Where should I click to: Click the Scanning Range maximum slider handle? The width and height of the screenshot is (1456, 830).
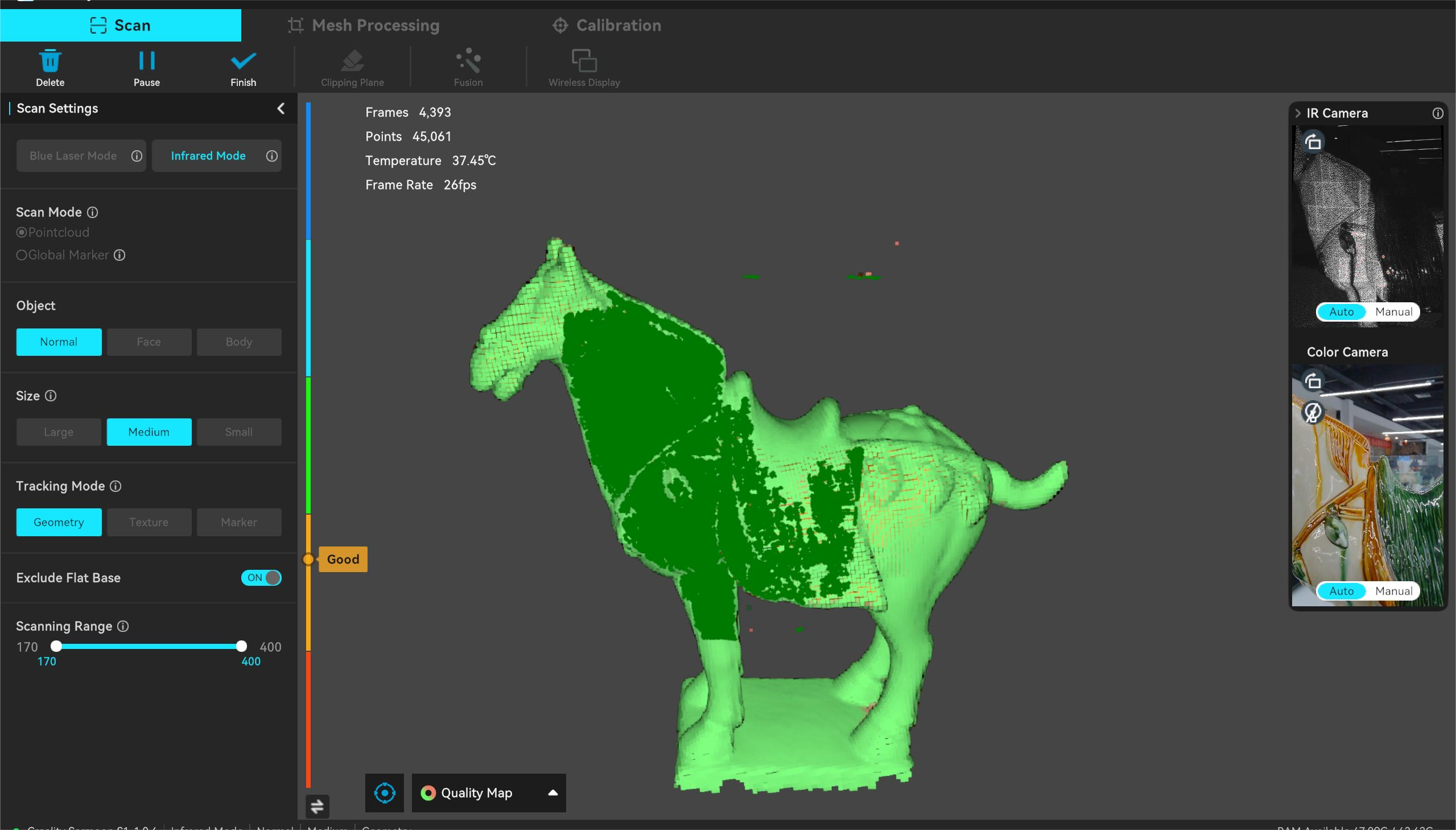pyautogui.click(x=241, y=646)
